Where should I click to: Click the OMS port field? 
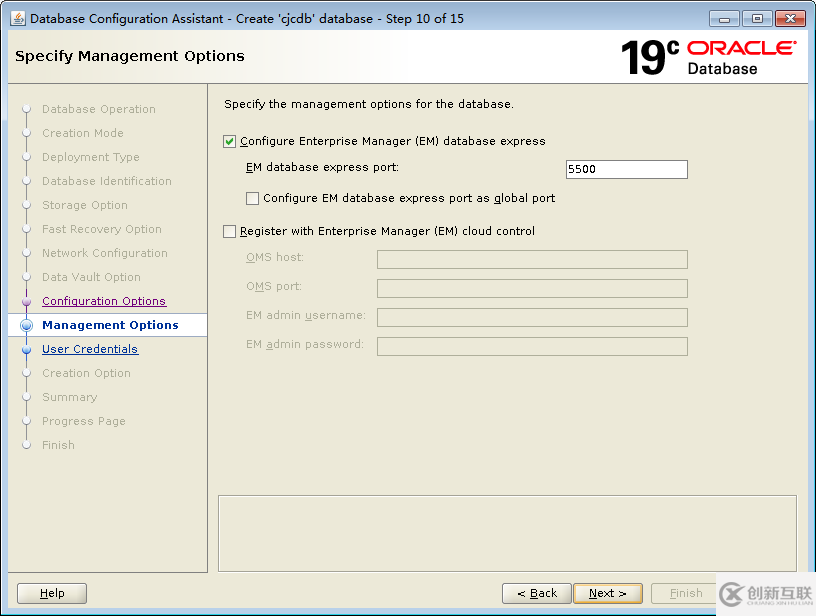532,288
